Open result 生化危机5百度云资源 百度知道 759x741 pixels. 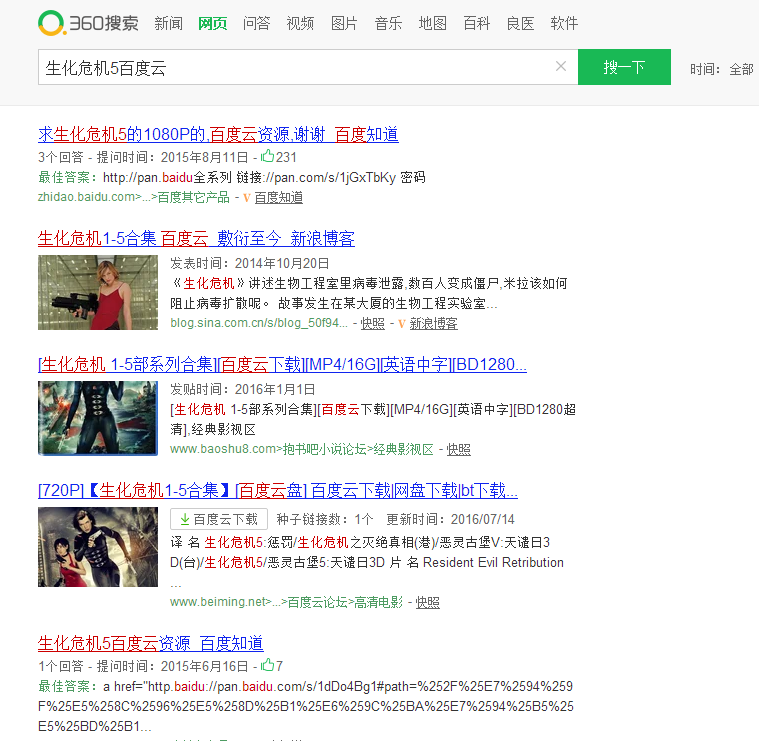click(x=151, y=643)
